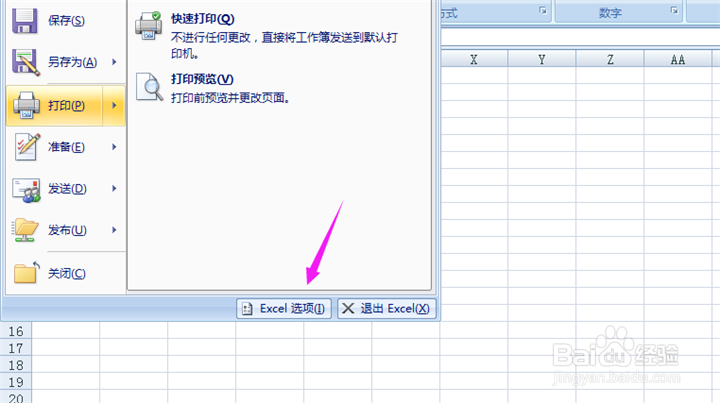The image size is (720, 403).
Task: Click the Prepare document pencil icon
Action: click(x=27, y=147)
